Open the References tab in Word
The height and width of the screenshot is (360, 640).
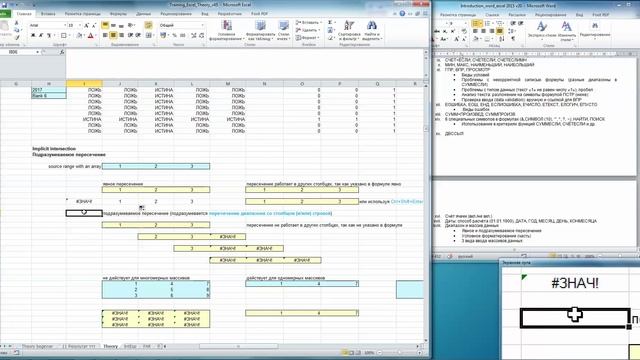tap(492, 15)
